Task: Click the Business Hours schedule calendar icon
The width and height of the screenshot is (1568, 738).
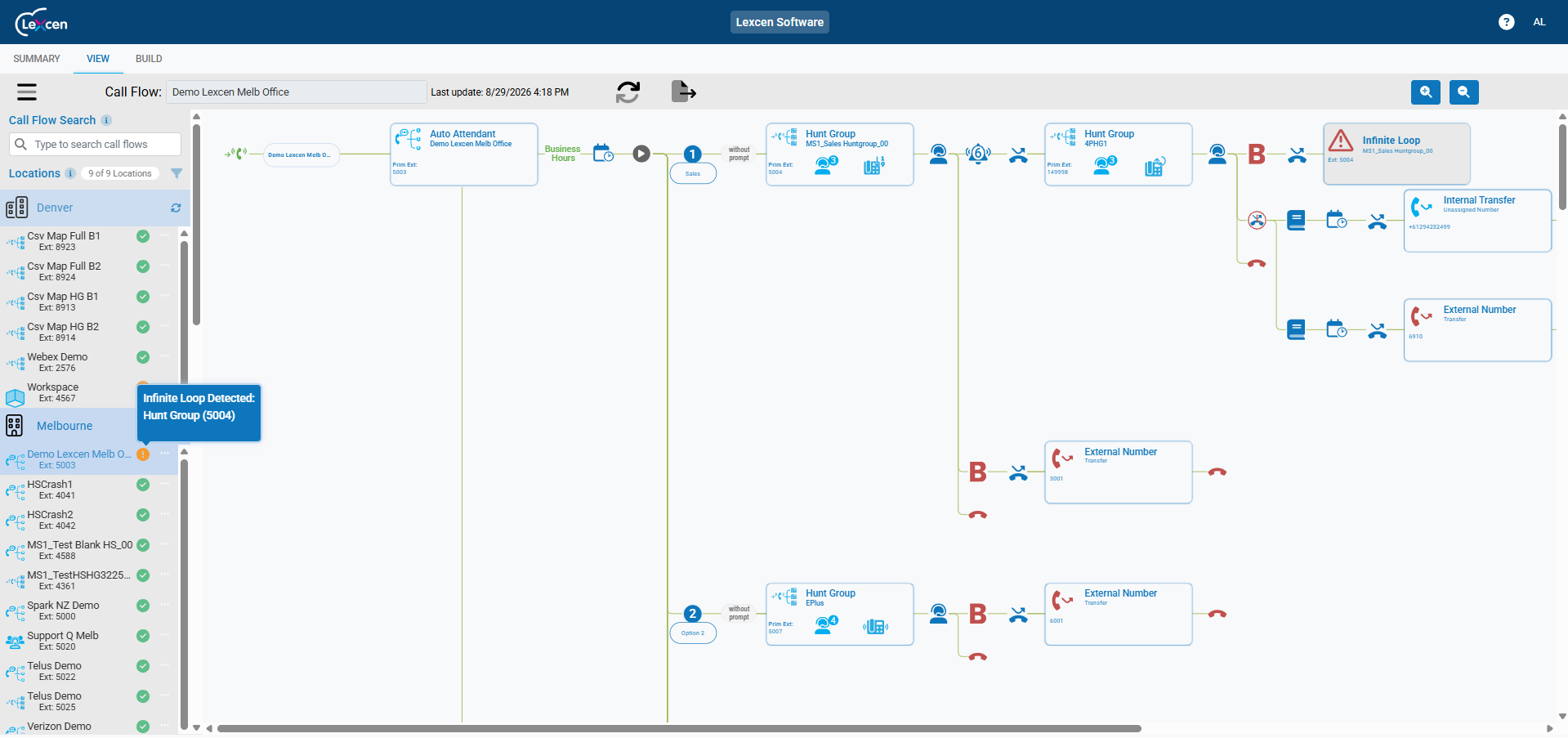Action: [603, 153]
